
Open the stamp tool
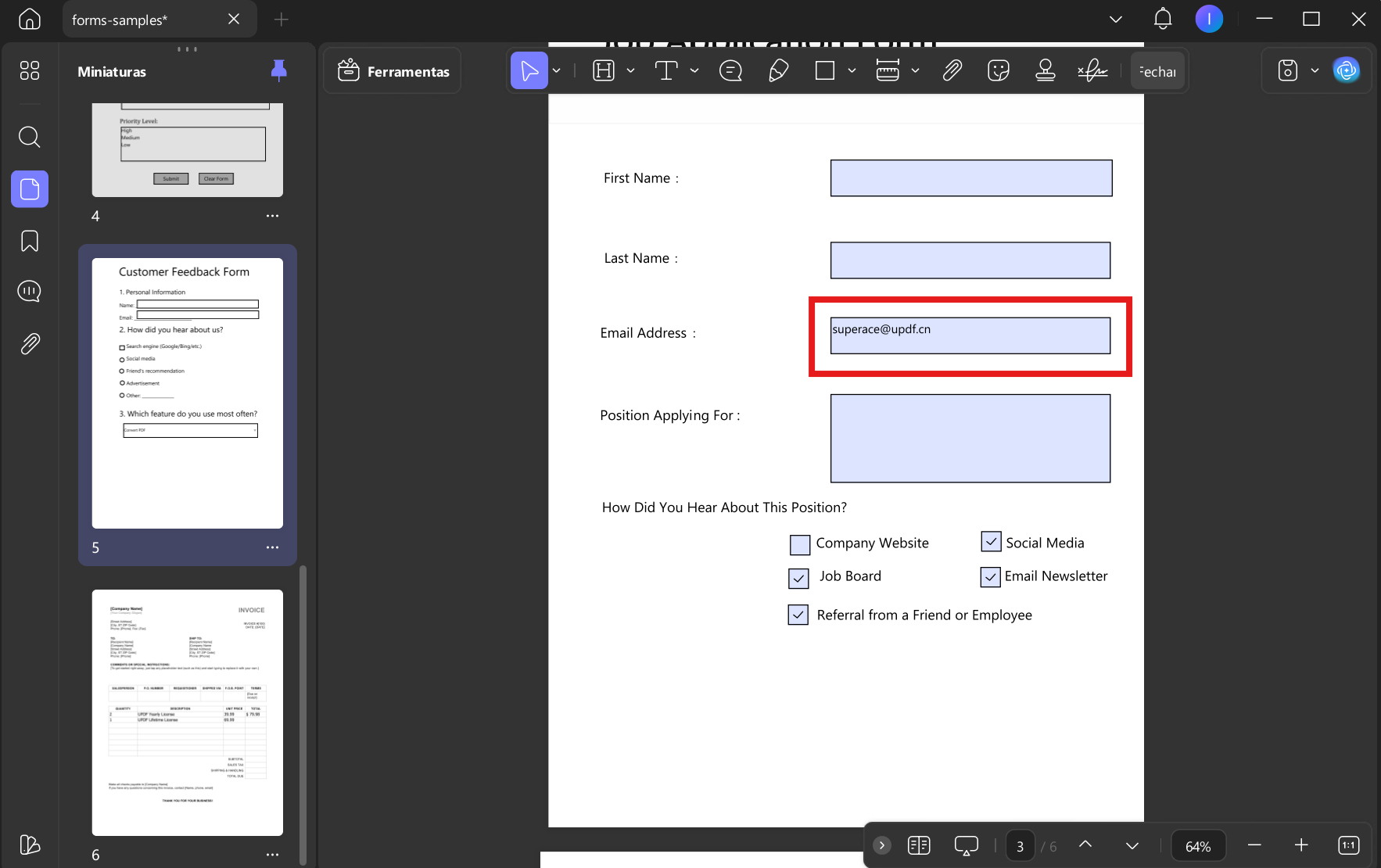[x=1045, y=71]
